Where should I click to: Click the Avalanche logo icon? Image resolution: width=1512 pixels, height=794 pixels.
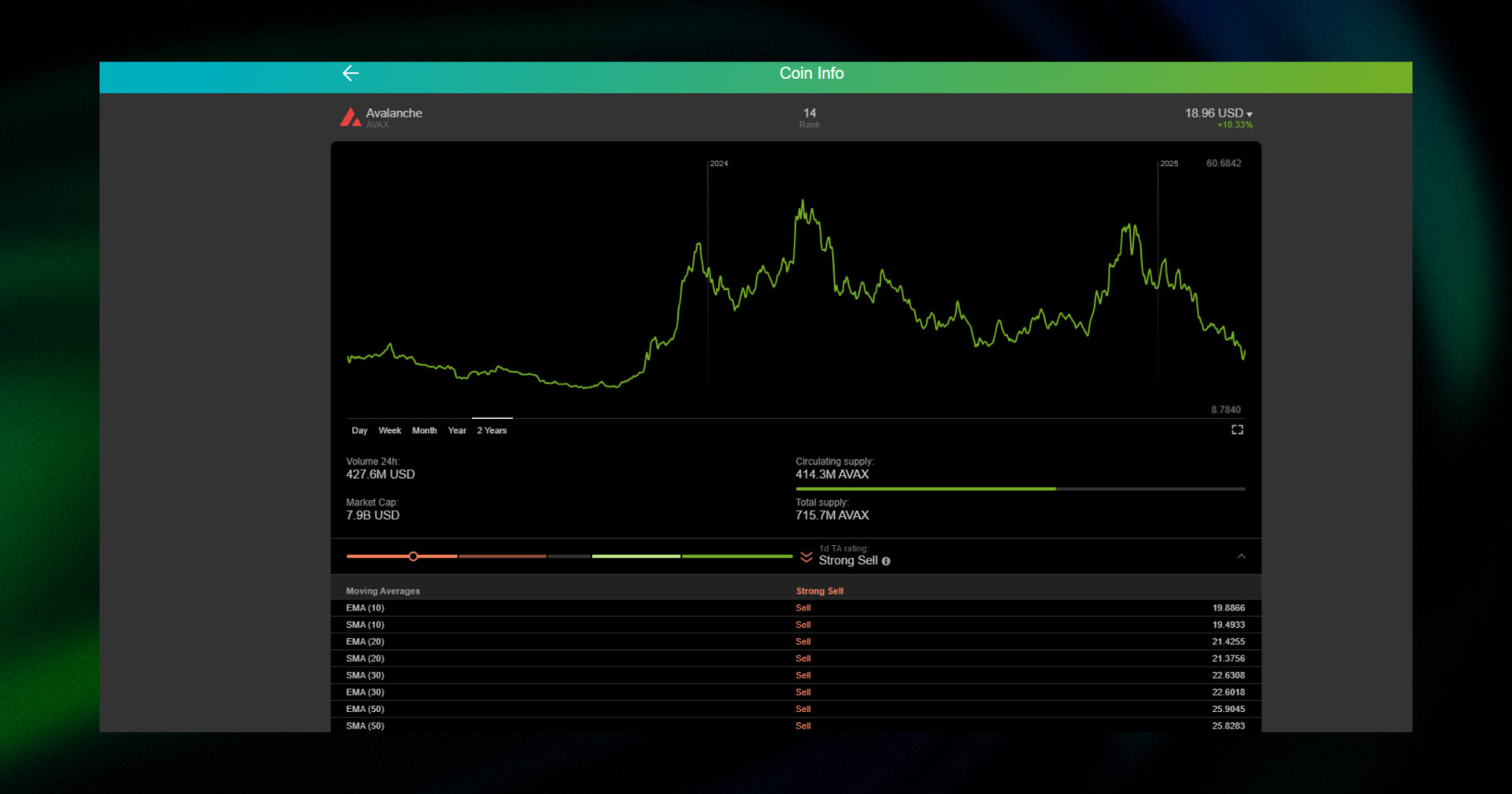tap(350, 117)
